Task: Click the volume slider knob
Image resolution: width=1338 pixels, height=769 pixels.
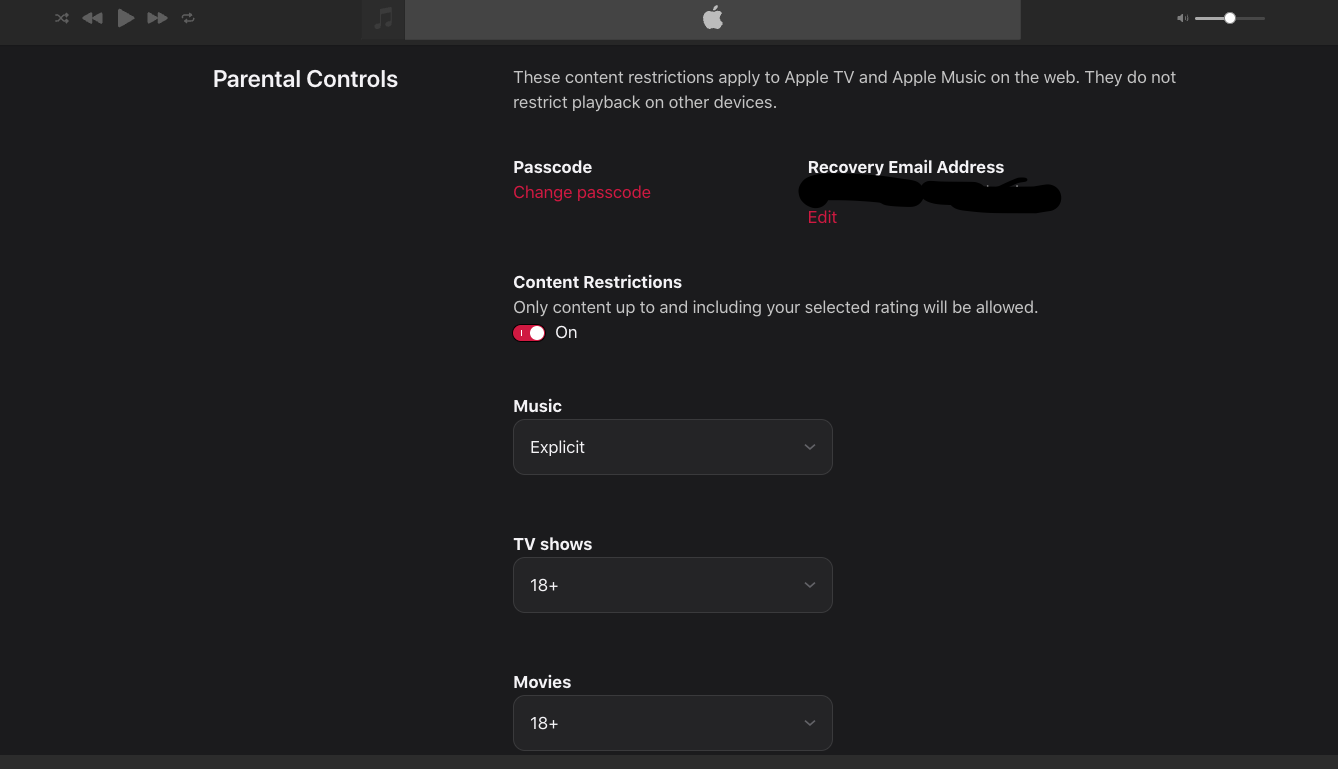Action: coord(1230,18)
